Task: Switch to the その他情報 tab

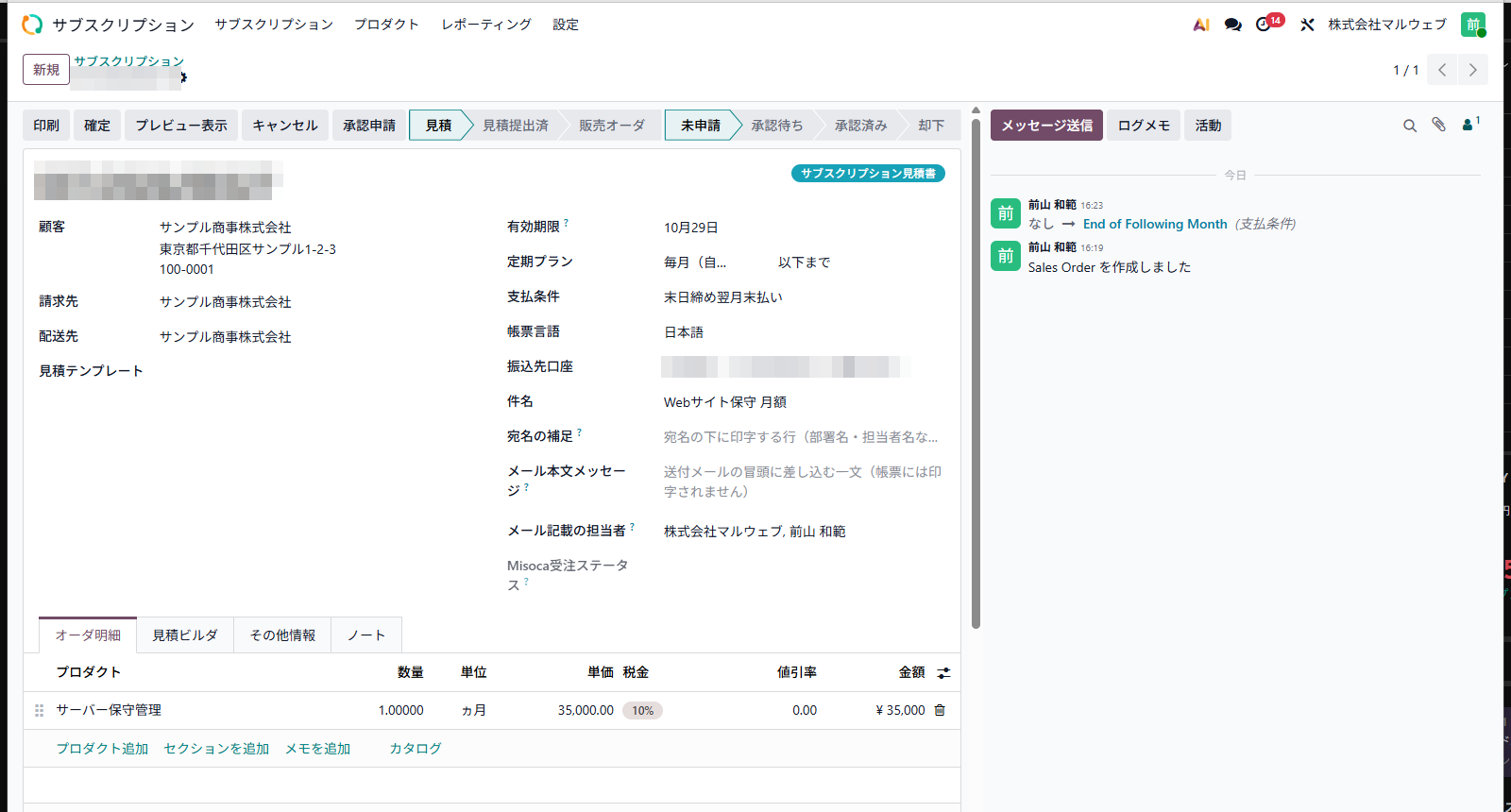Action: pyautogui.click(x=282, y=635)
